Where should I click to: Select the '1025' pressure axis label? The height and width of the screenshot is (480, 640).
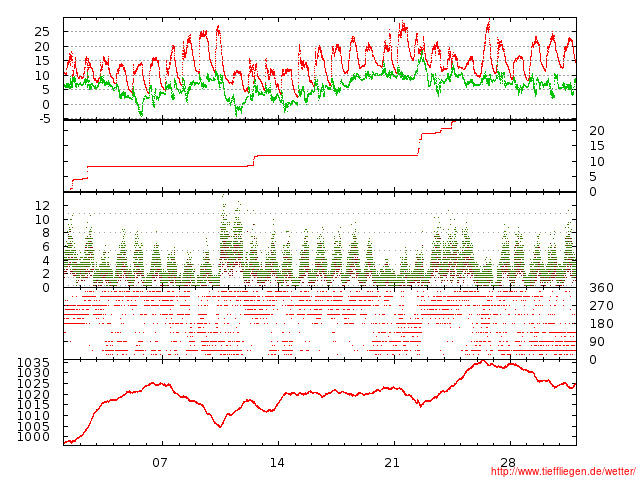point(33,384)
